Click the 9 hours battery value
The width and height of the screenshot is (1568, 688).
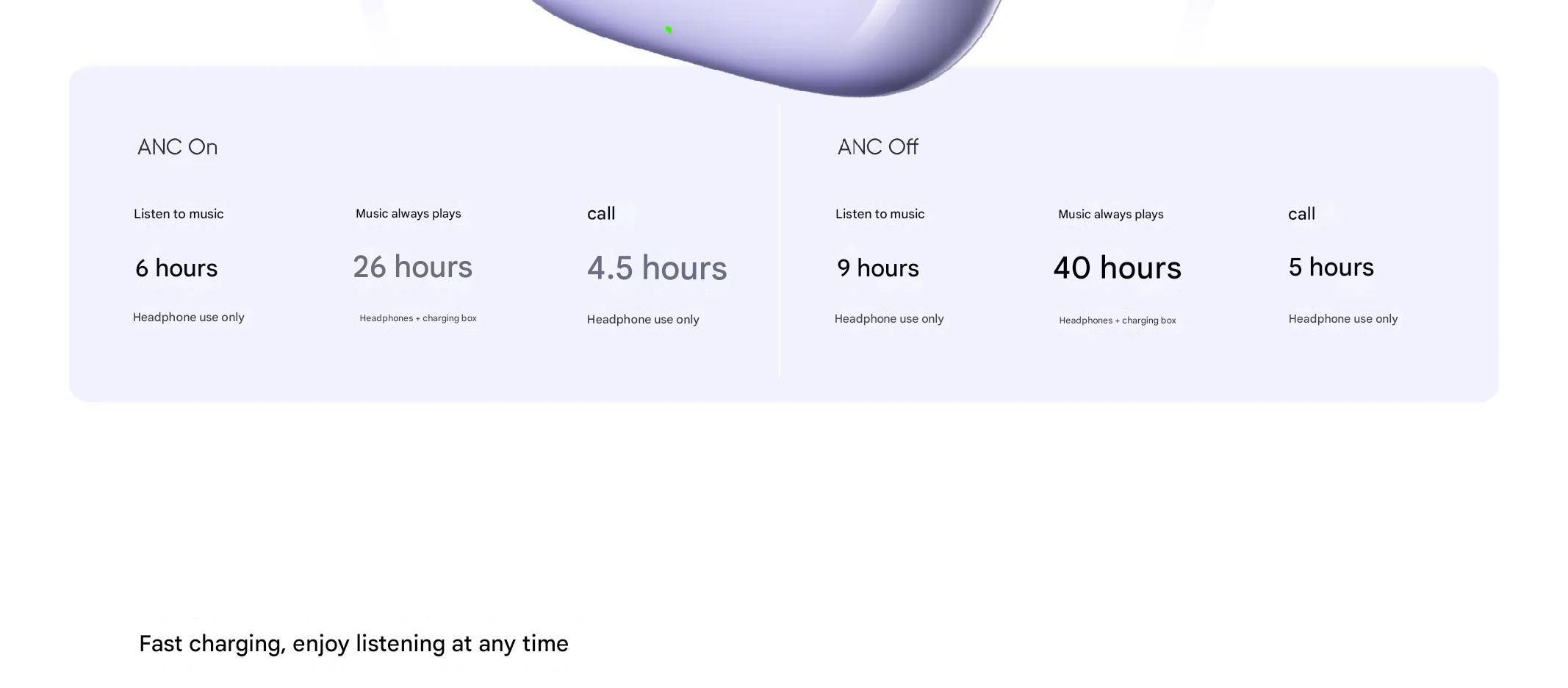877,268
